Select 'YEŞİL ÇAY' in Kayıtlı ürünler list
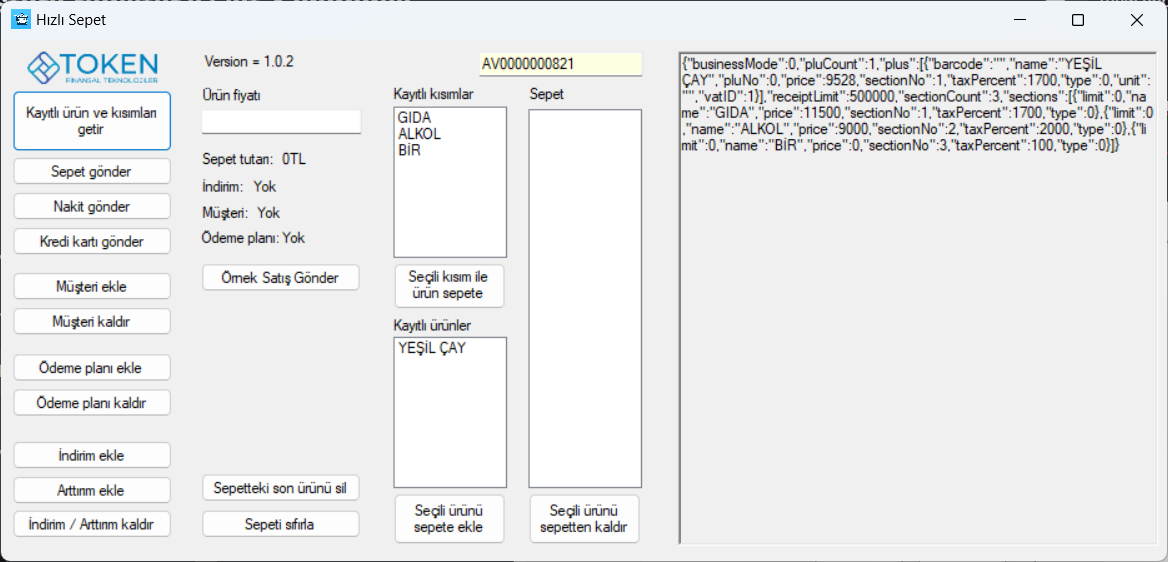This screenshot has height=562, width=1168. [x=432, y=349]
